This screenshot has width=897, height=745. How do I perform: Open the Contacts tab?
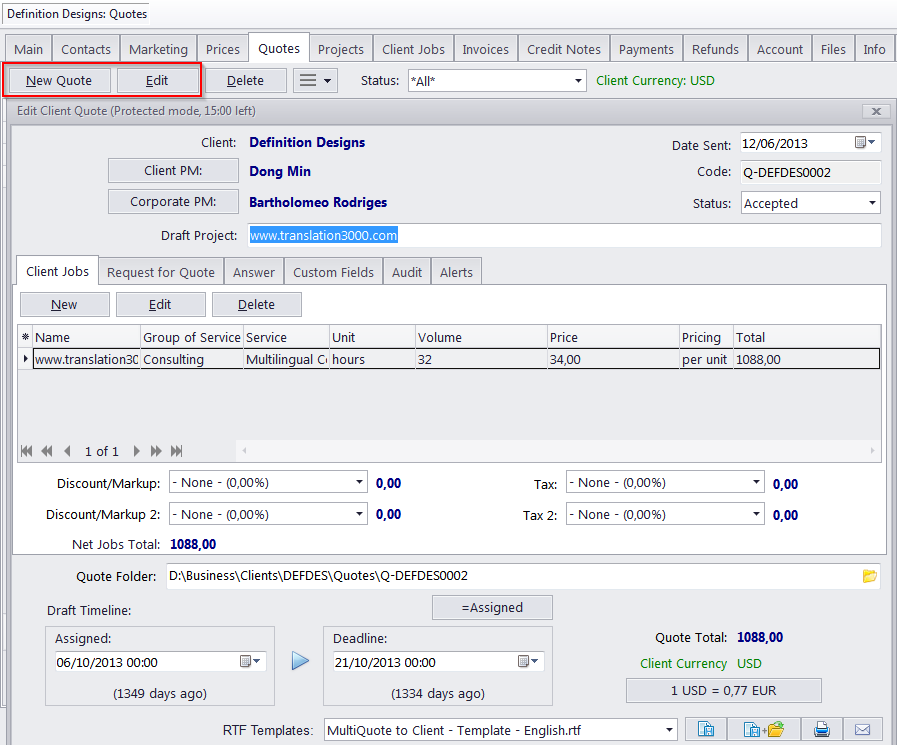point(86,49)
